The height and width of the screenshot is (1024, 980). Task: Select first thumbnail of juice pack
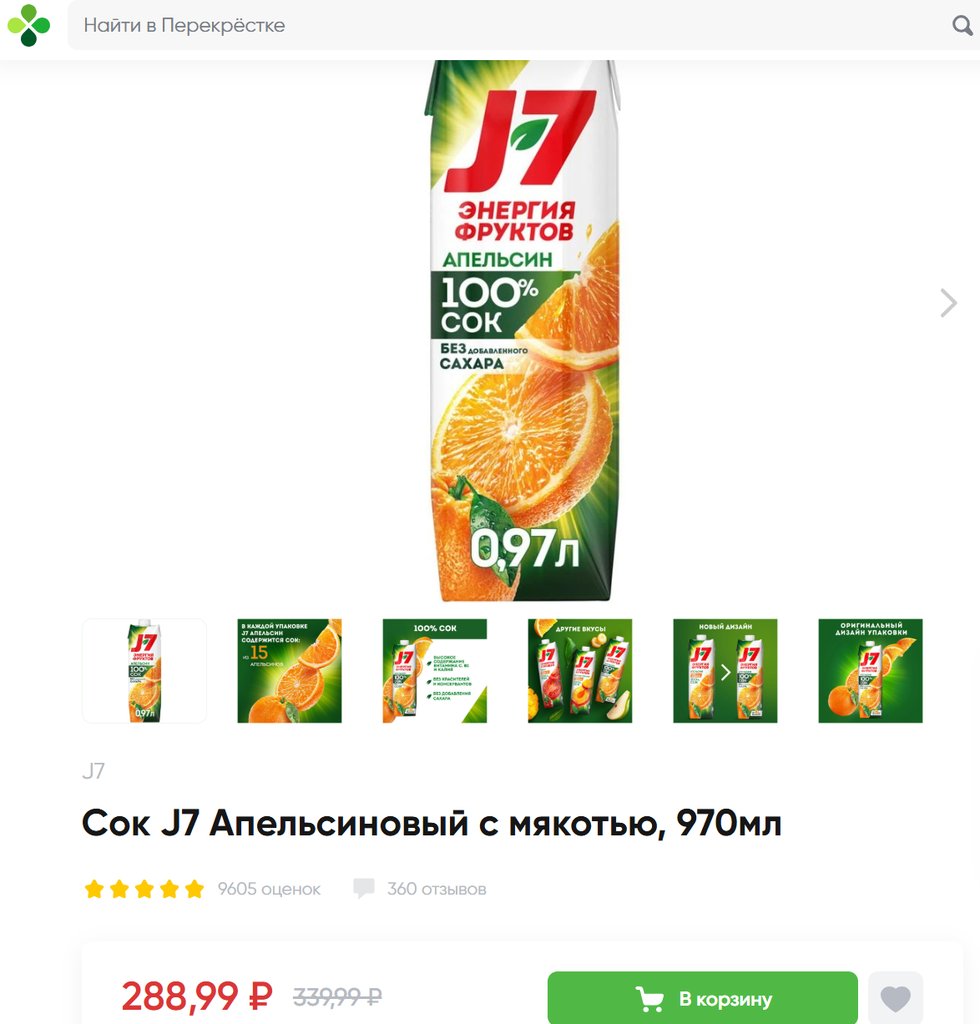point(144,671)
